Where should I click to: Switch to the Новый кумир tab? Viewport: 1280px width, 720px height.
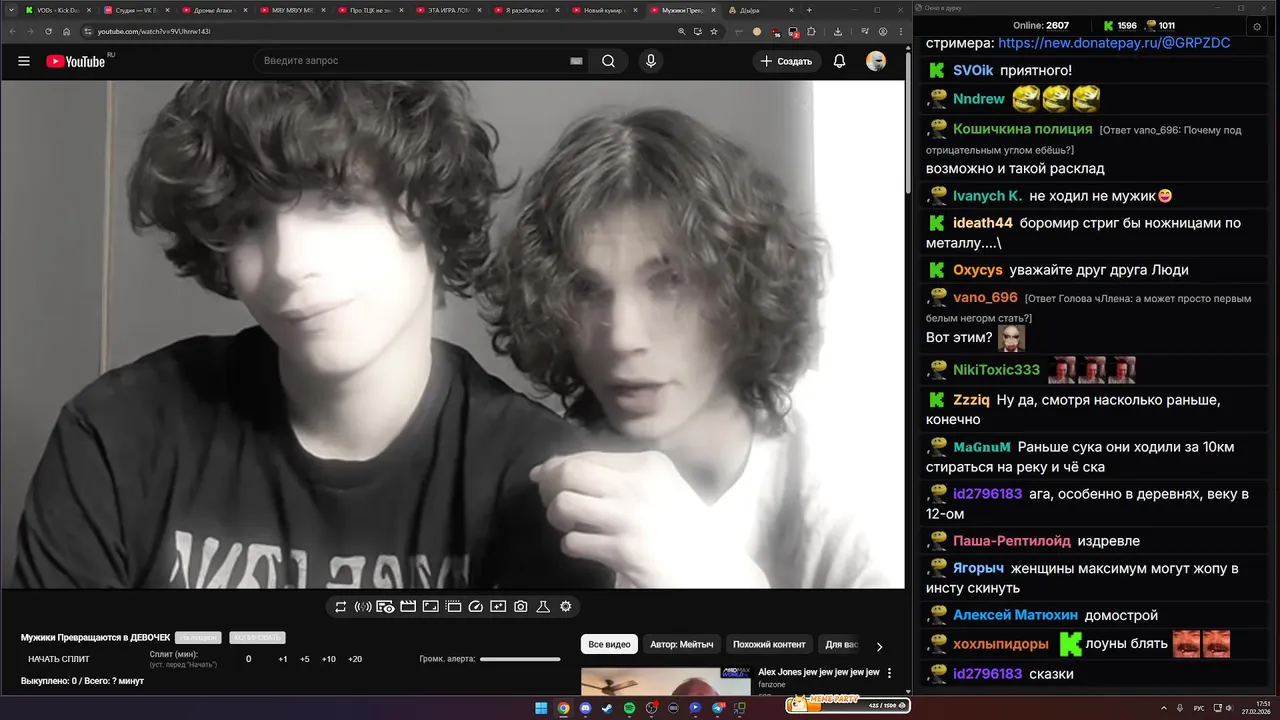(604, 10)
